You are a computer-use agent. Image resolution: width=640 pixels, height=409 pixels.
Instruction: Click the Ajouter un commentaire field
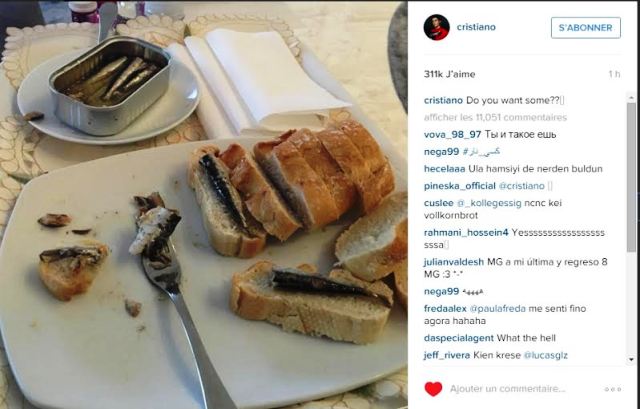click(x=508, y=389)
